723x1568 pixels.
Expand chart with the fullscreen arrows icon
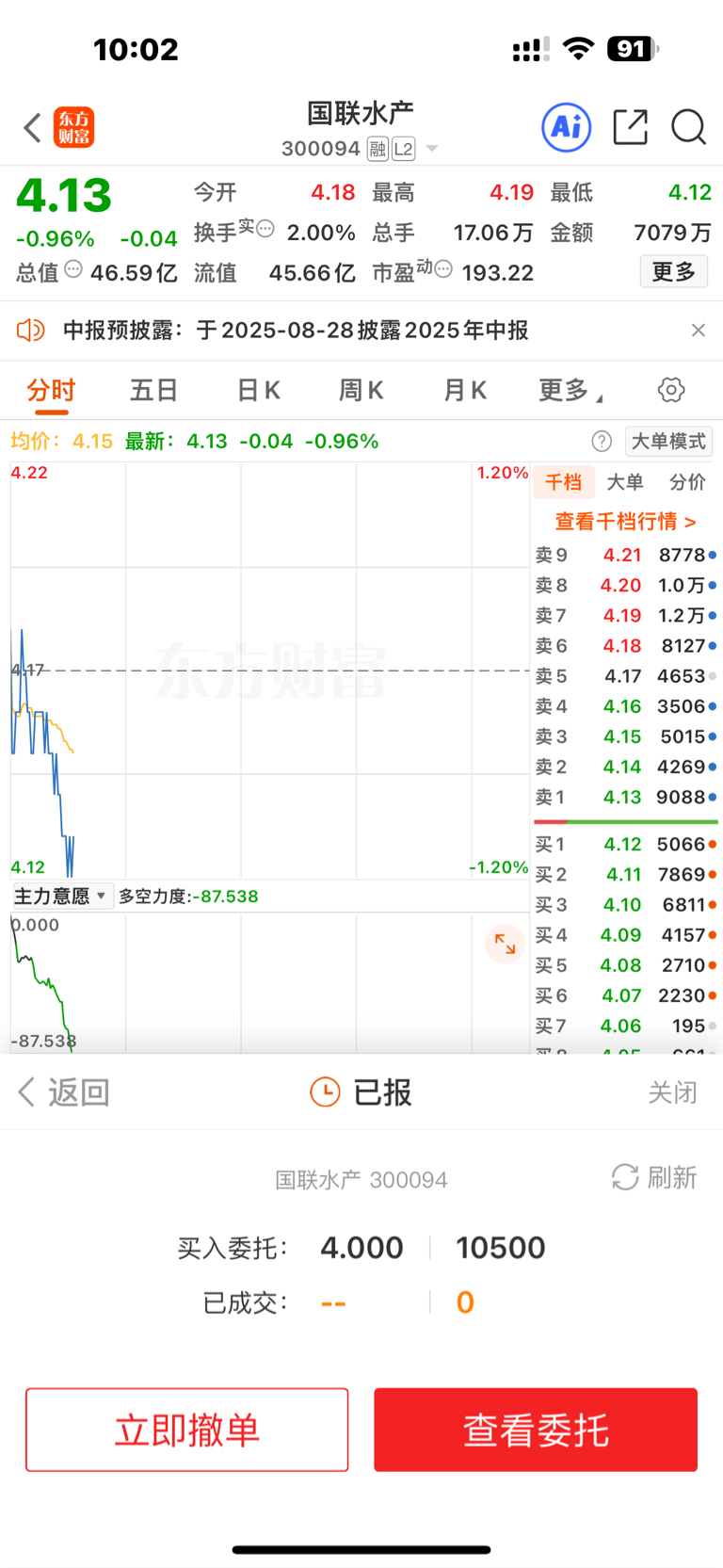(506, 944)
